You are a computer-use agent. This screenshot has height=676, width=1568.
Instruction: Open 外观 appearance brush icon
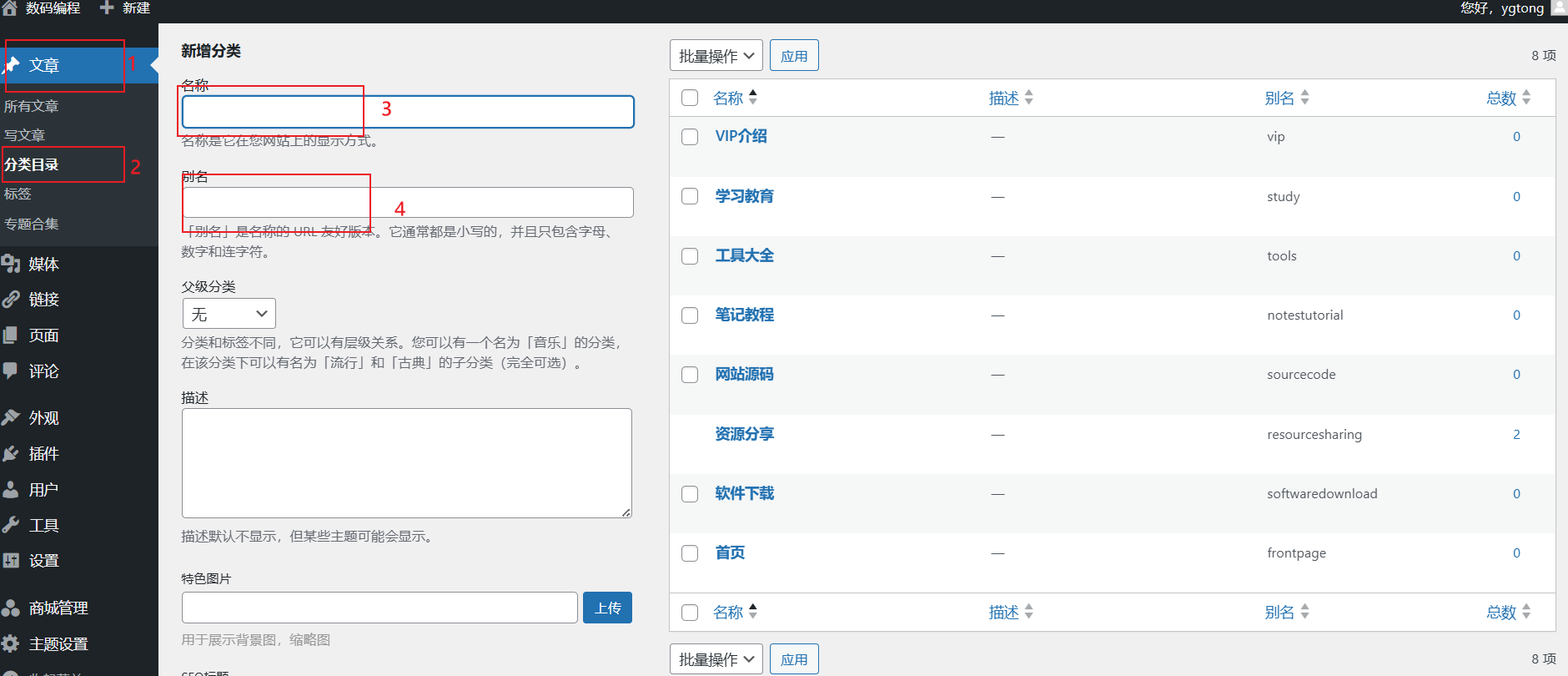click(11, 418)
